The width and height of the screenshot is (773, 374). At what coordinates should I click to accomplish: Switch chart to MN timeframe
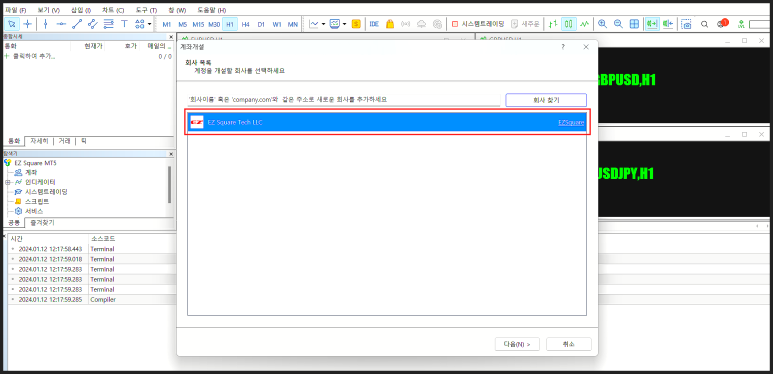pyautogui.click(x=293, y=24)
